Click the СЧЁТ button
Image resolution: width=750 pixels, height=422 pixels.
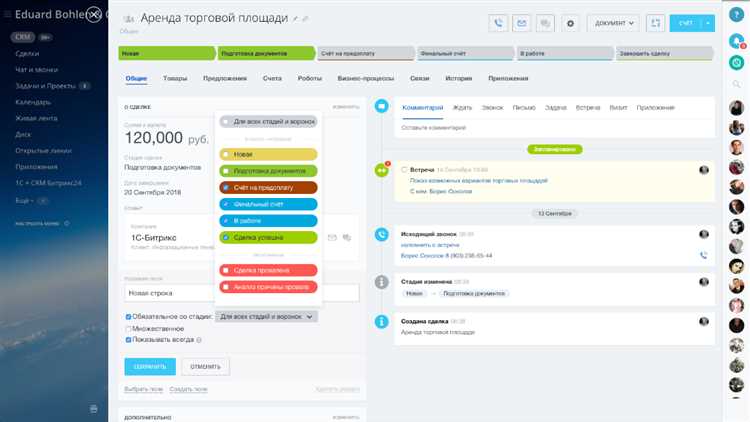685,23
